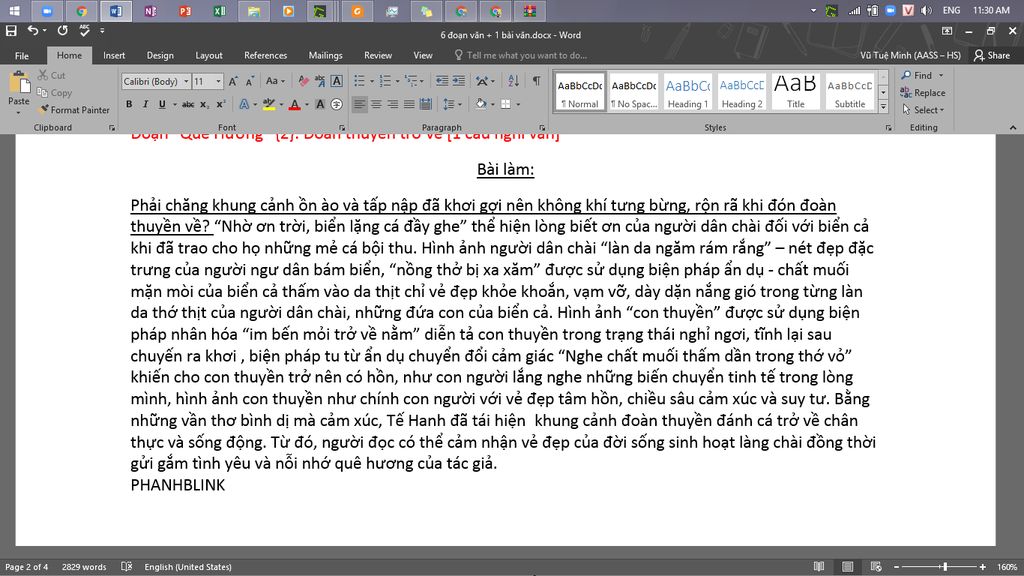
Task: Click the Sort A-Z icon
Action: click(x=513, y=81)
